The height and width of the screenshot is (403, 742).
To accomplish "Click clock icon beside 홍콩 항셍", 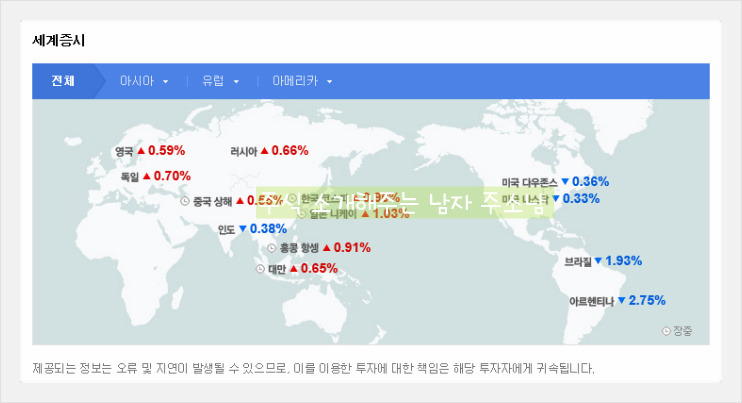I will click(272, 248).
